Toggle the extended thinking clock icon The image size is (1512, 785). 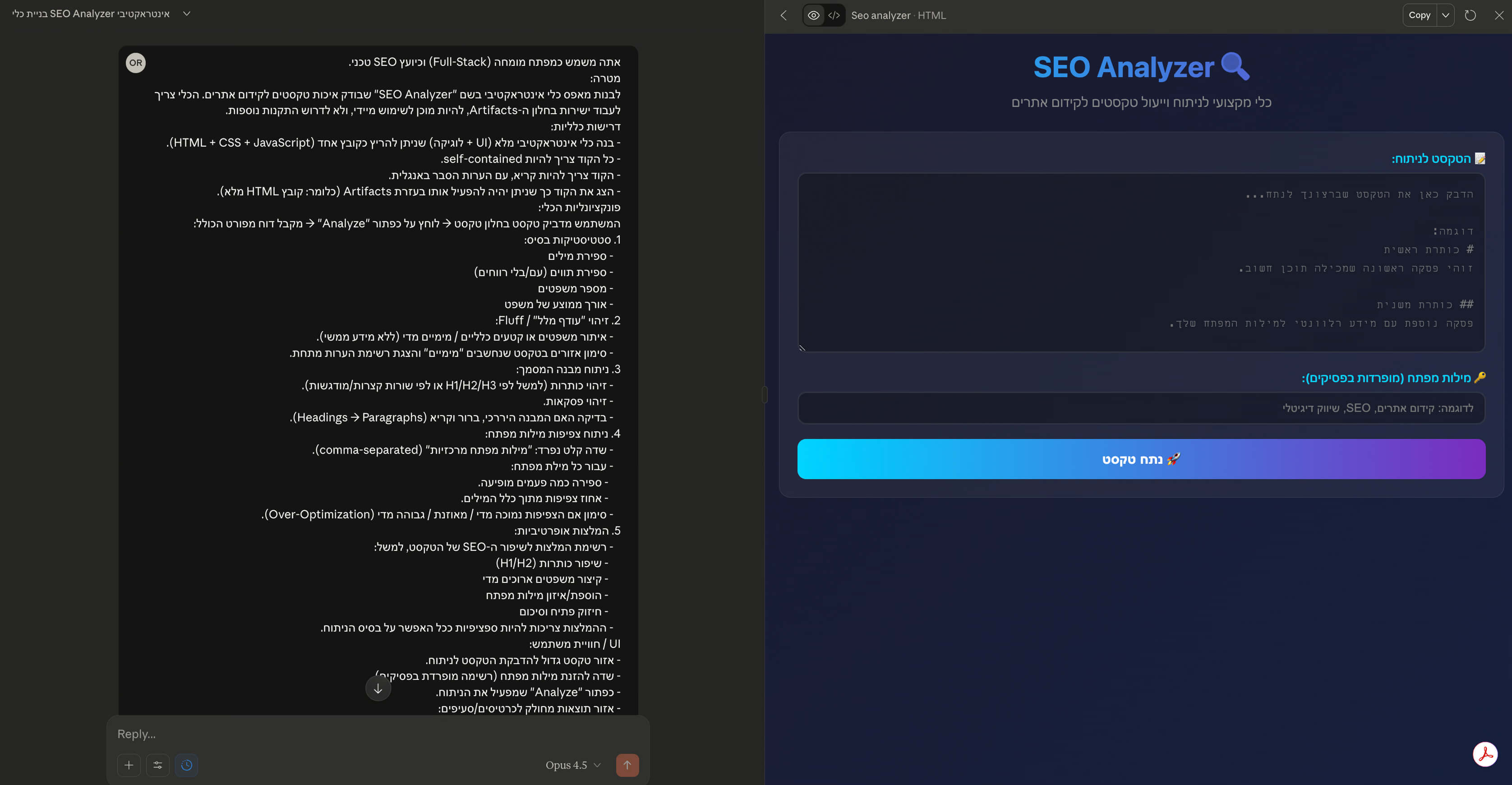click(x=187, y=765)
